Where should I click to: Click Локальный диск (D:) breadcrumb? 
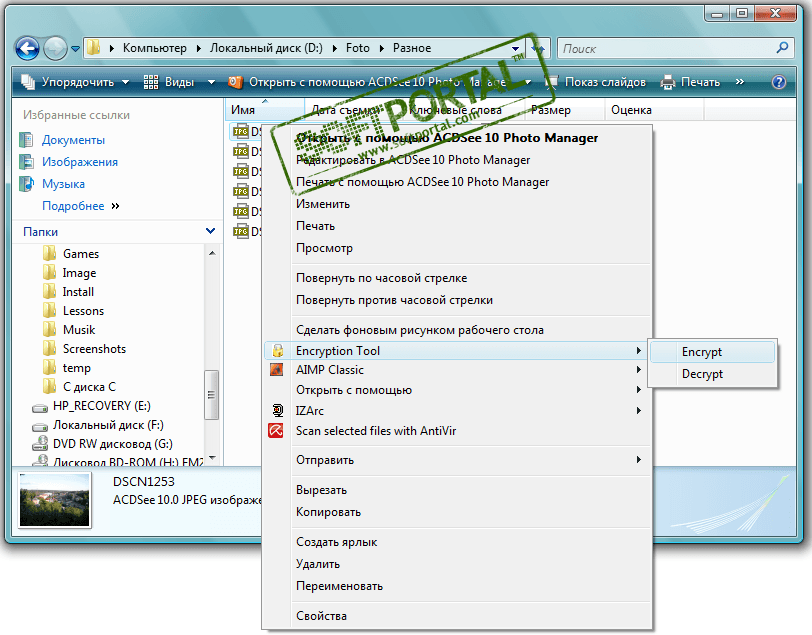pos(266,48)
